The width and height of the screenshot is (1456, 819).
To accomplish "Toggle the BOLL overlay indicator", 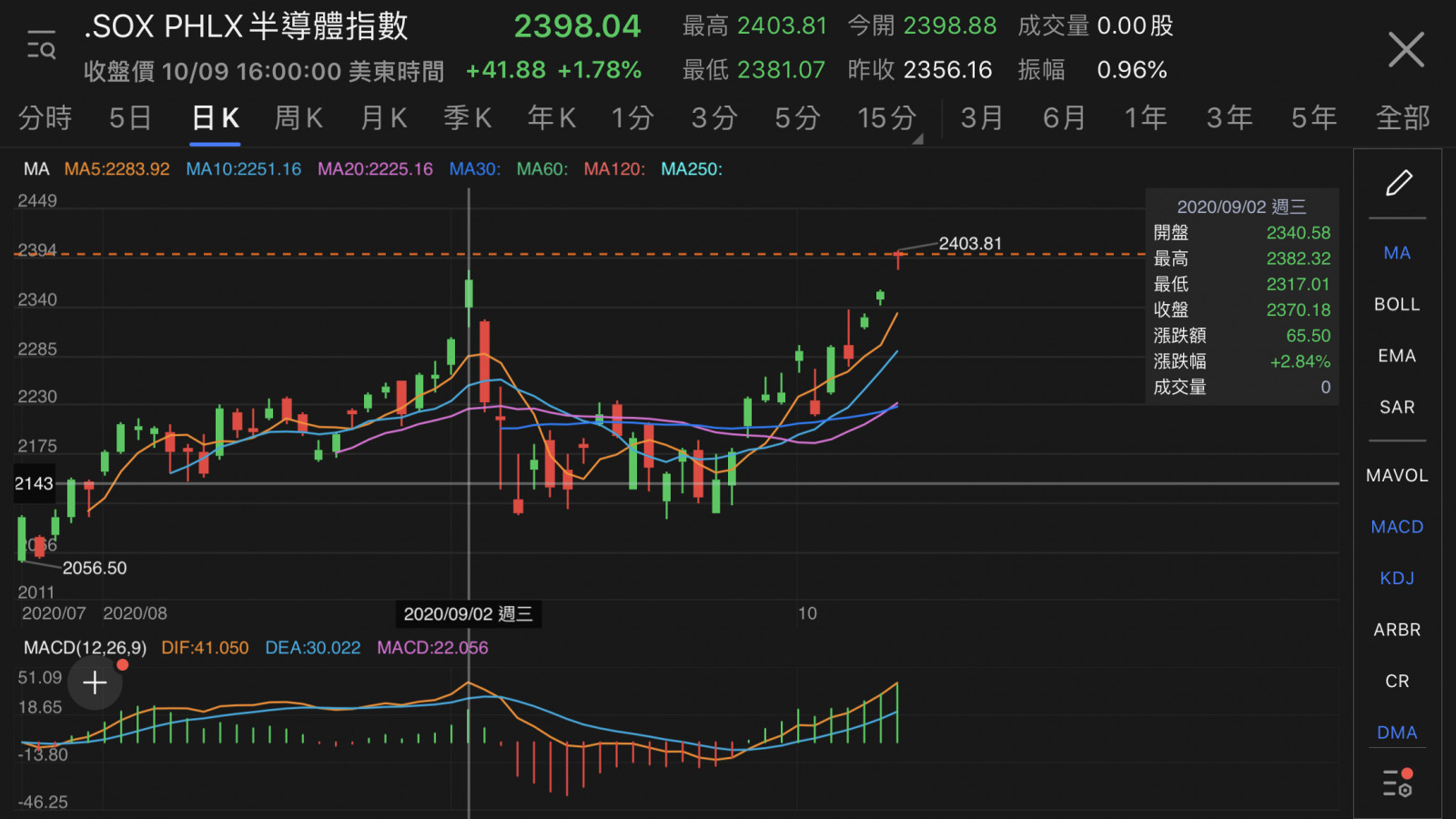I will point(1397,304).
